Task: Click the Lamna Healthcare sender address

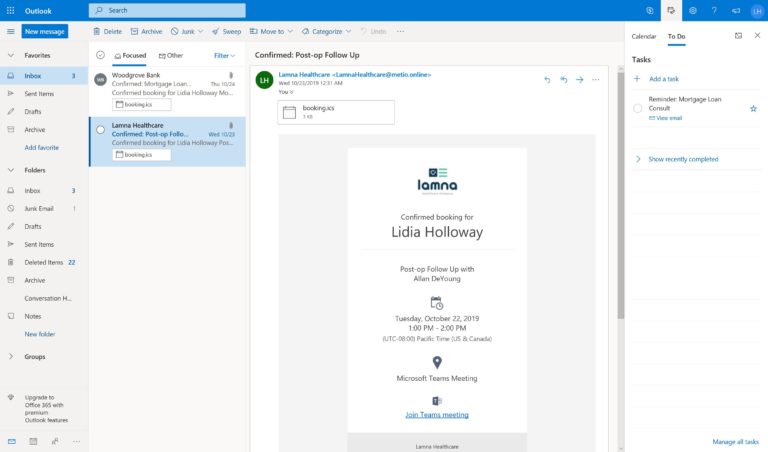Action: coord(355,74)
